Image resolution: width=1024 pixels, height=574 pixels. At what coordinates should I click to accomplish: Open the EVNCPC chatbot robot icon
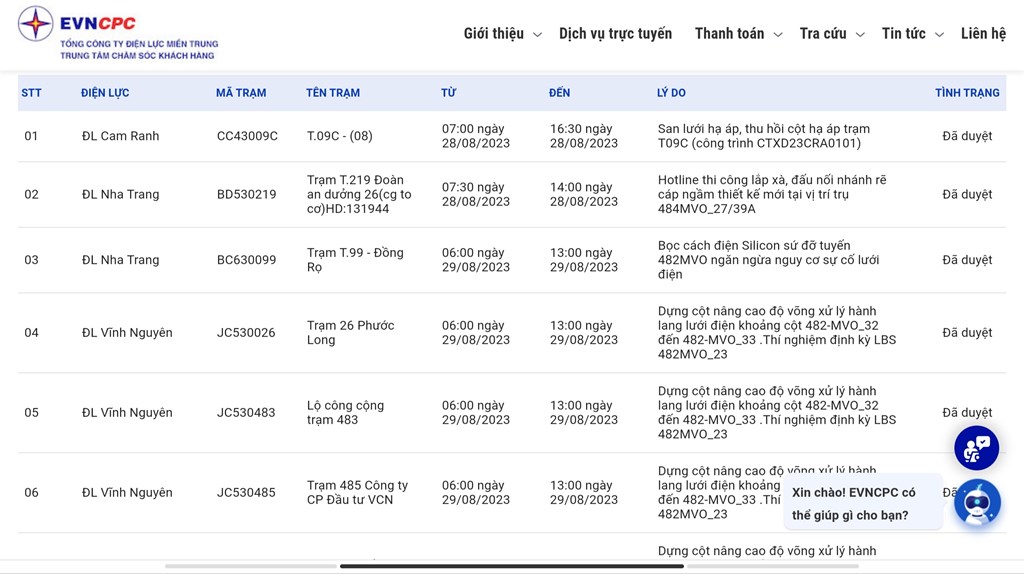pyautogui.click(x=976, y=502)
